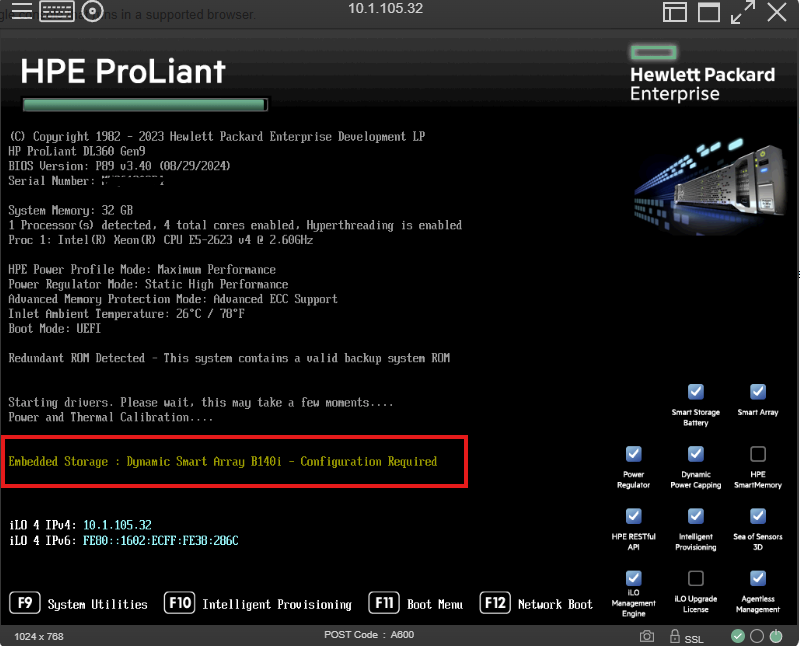Close the remote console window

(x=777, y=12)
